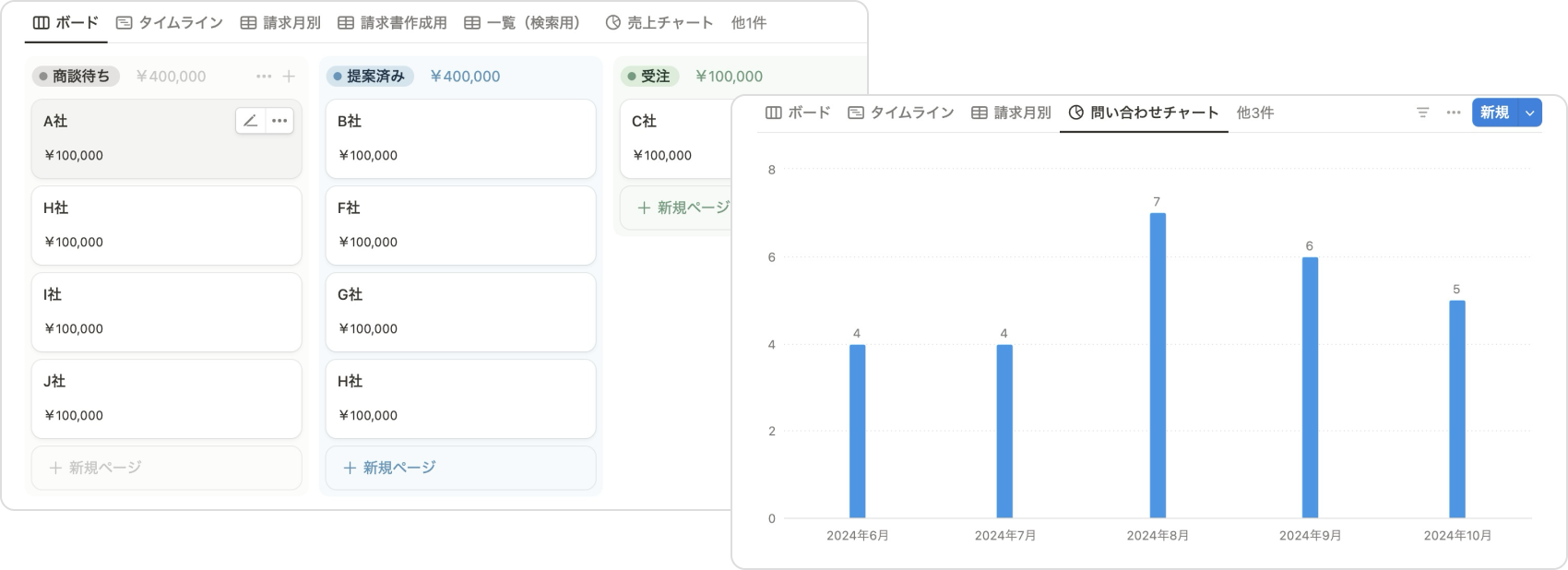This screenshot has width=1568, height=570.
Task: Expand 他1件 hidden views
Action: coord(749,23)
